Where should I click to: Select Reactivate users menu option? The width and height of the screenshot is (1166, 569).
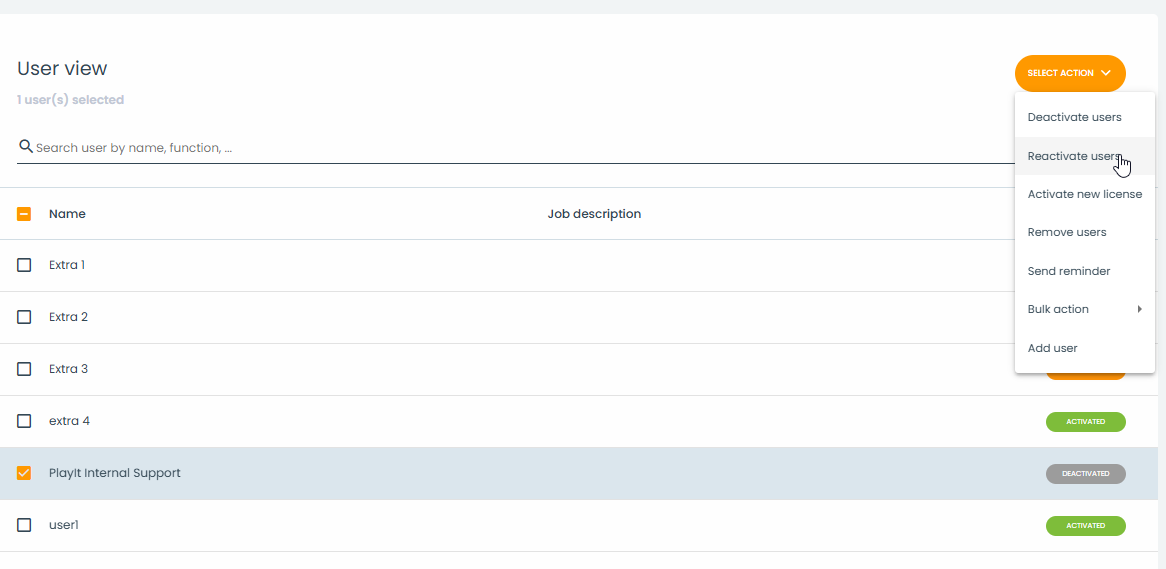point(1074,156)
